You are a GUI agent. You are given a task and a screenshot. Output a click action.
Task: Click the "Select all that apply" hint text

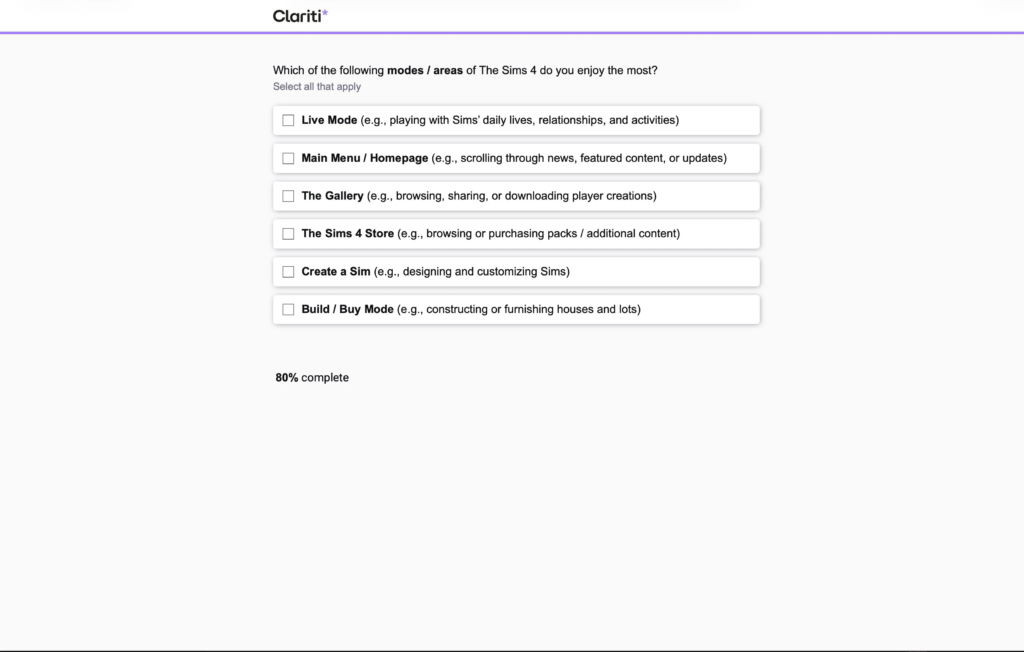coord(317,87)
